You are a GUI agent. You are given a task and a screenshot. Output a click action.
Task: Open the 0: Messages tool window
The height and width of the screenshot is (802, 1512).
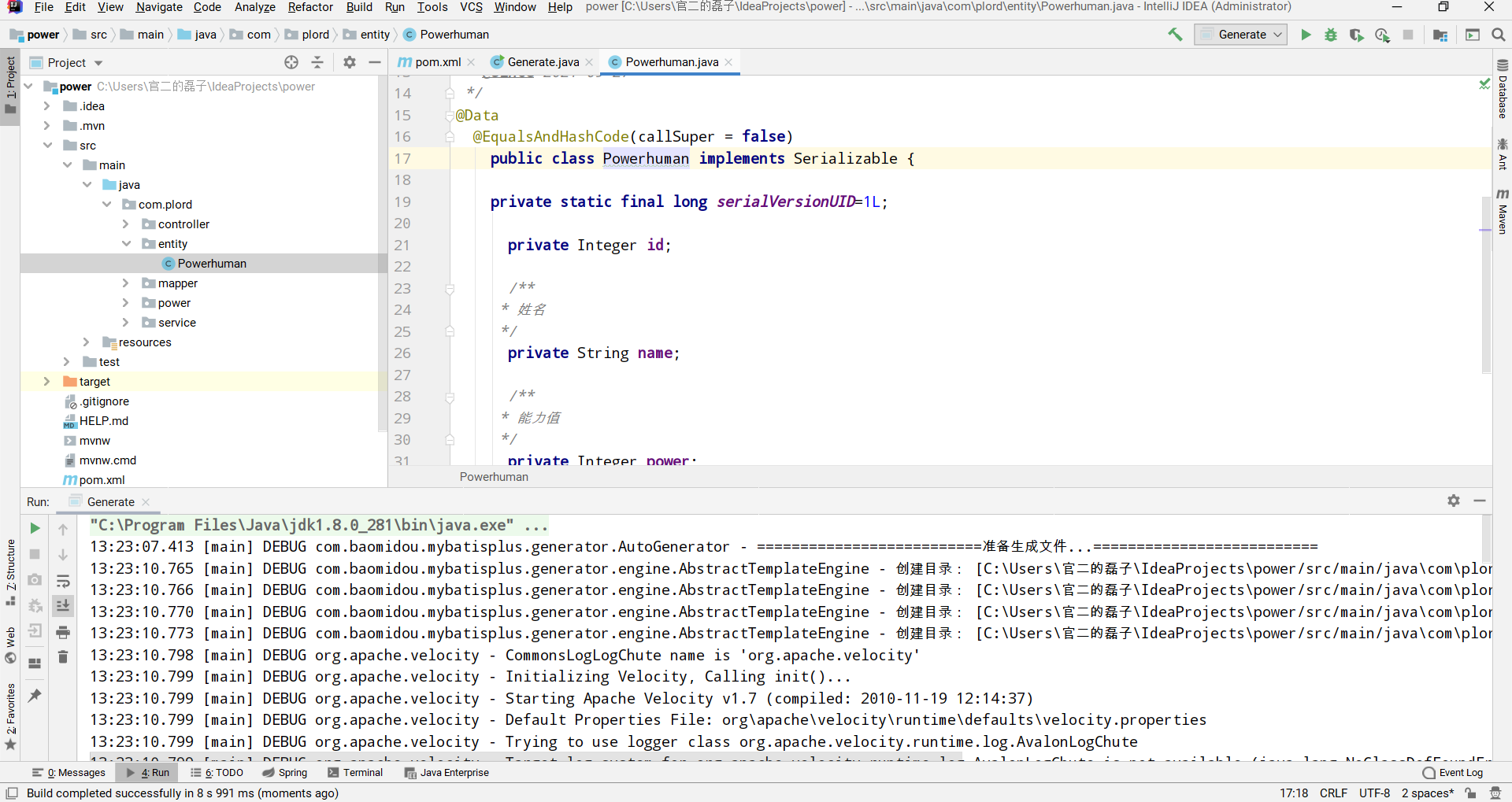click(69, 772)
